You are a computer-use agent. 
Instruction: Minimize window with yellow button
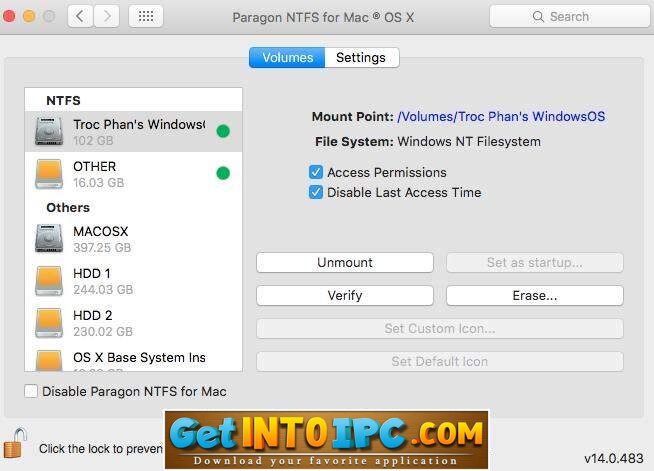point(29,17)
